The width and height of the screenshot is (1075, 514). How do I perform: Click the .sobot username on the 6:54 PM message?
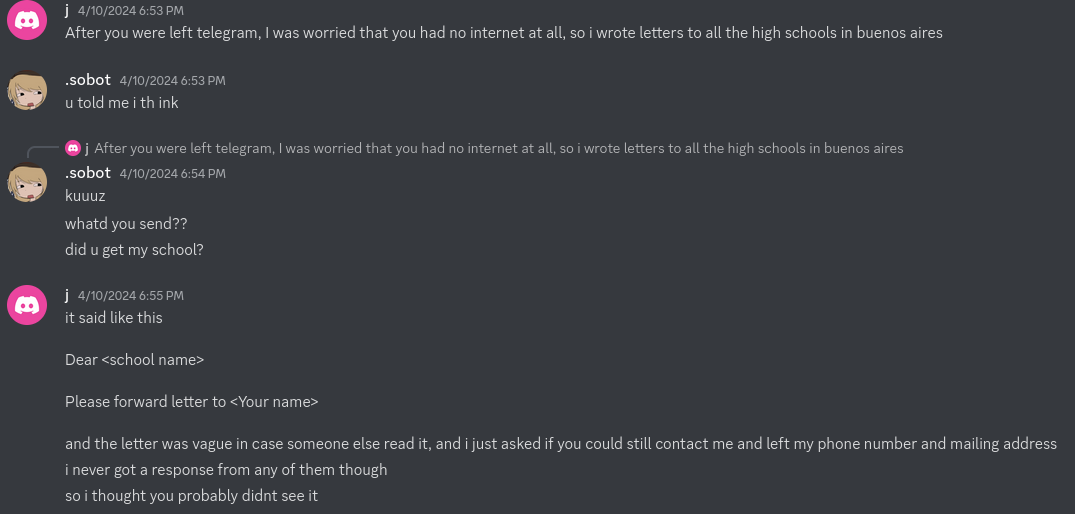point(88,173)
